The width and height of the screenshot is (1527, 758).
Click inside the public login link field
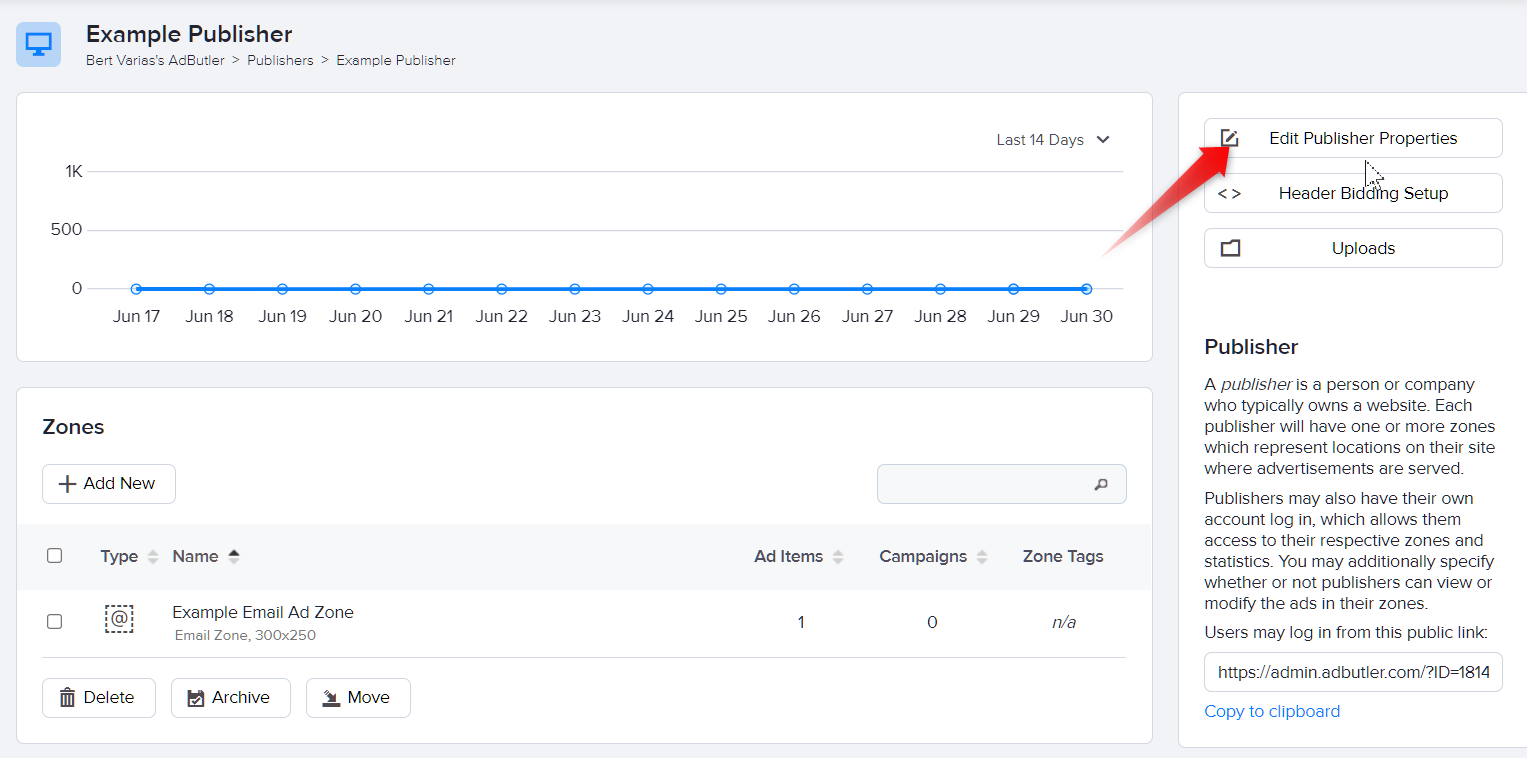tap(1352, 671)
